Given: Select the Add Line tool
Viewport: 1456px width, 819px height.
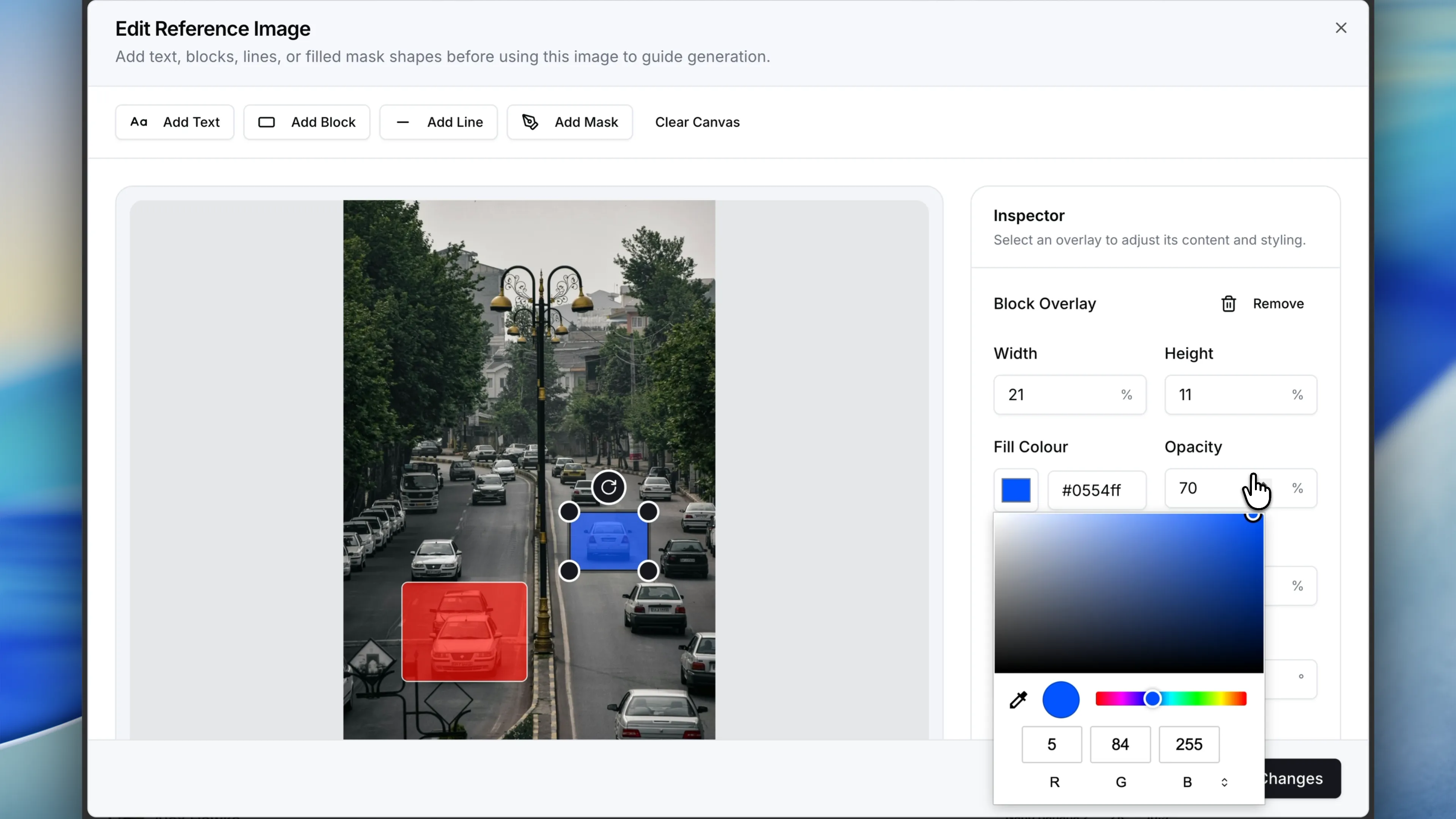Looking at the screenshot, I should [x=438, y=122].
